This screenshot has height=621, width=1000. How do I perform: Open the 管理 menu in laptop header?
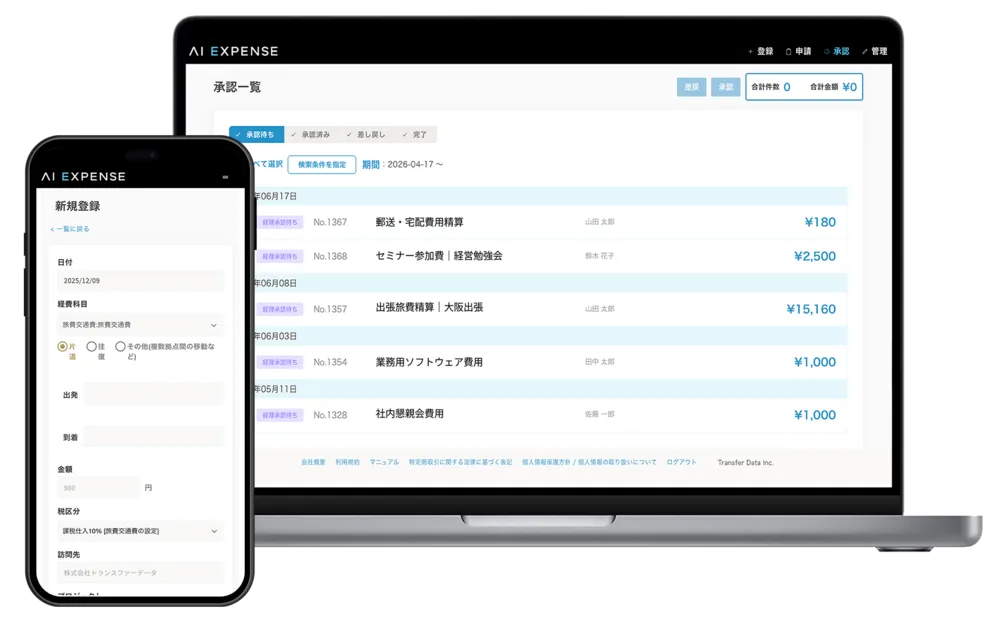point(874,51)
